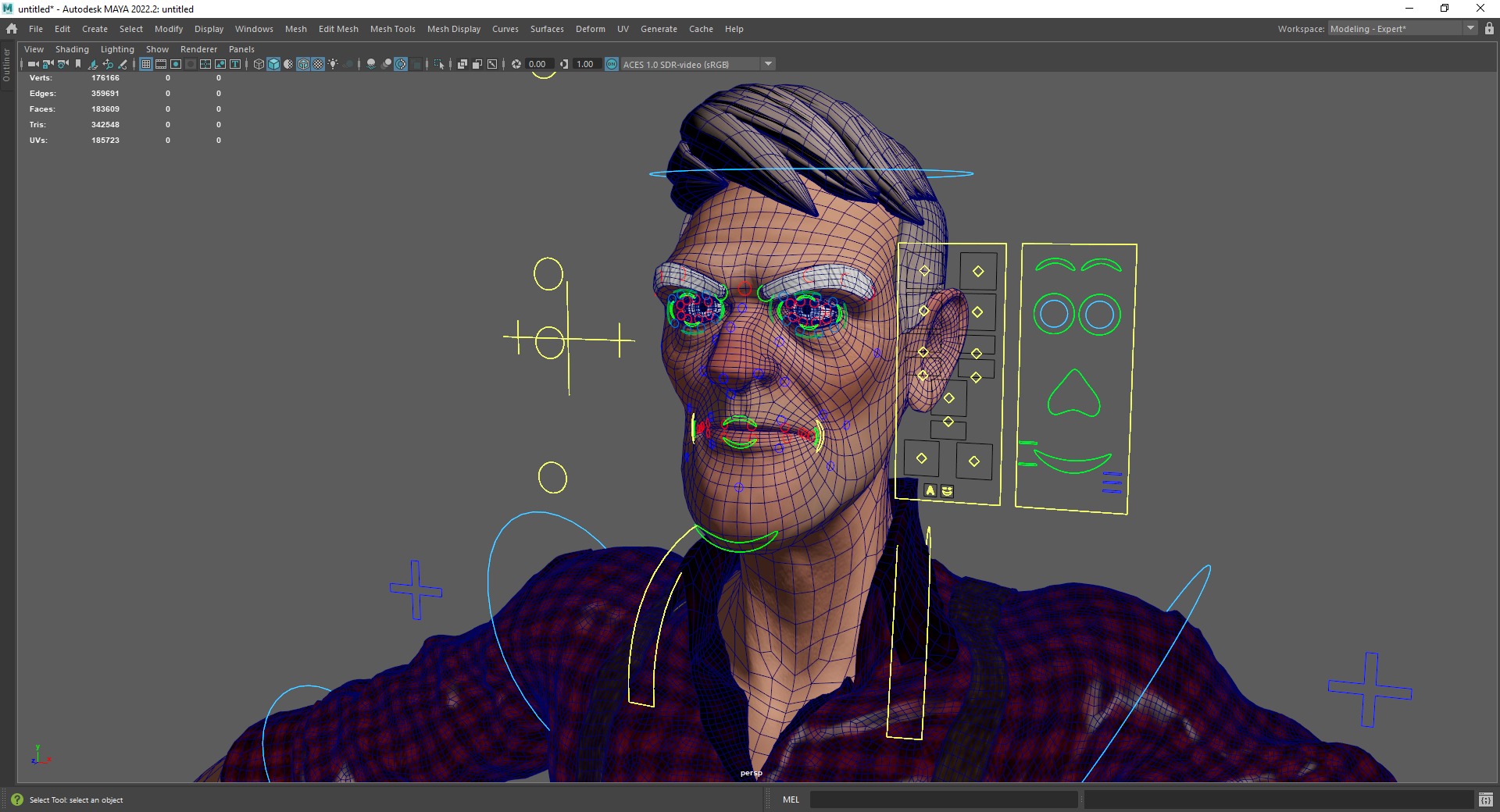
Task: Click the Multisample Anti-aliasing icon
Action: click(401, 64)
